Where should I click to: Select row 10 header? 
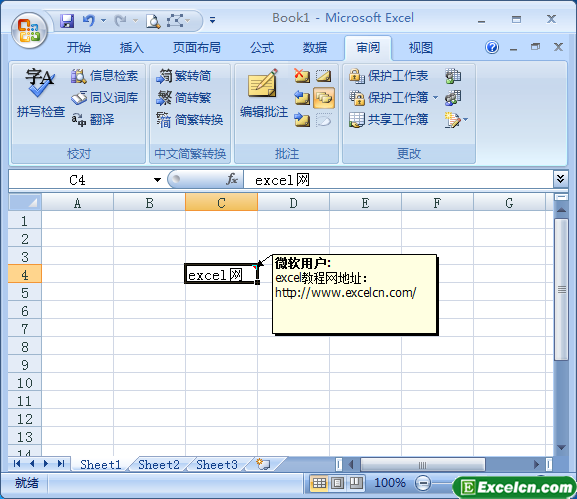click(x=25, y=383)
